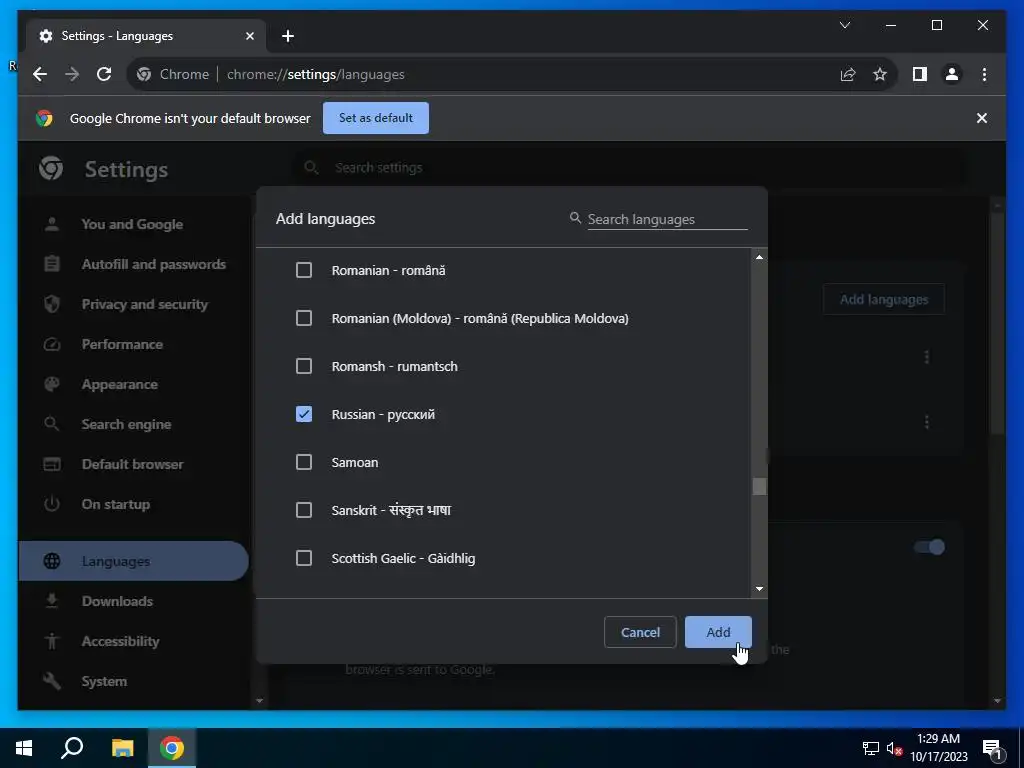This screenshot has height=768, width=1024.
Task: Click the Accessibility figure icon
Action: [52, 641]
